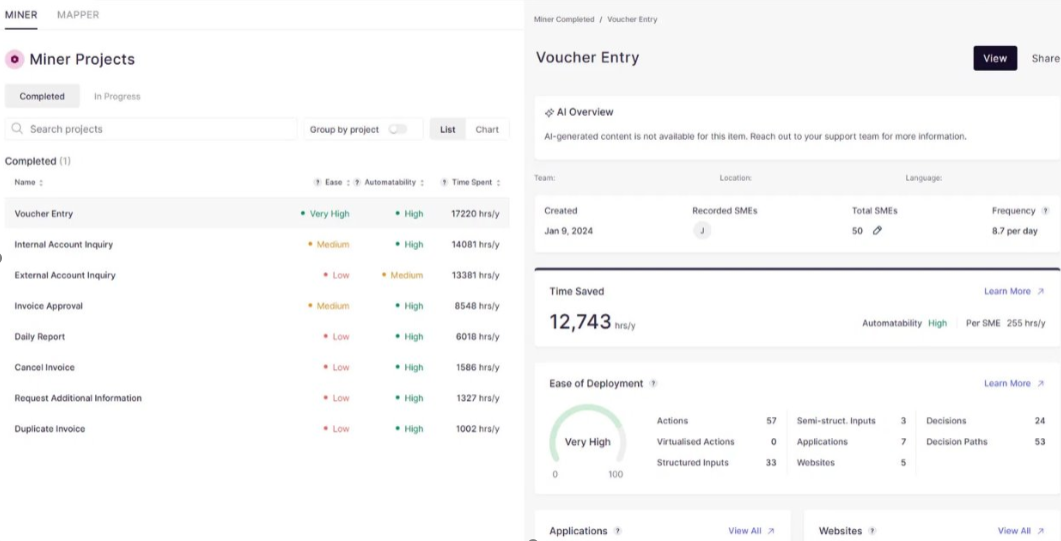1061x541 pixels.
Task: Sort by Automatability column arrow
Action: tap(422, 183)
